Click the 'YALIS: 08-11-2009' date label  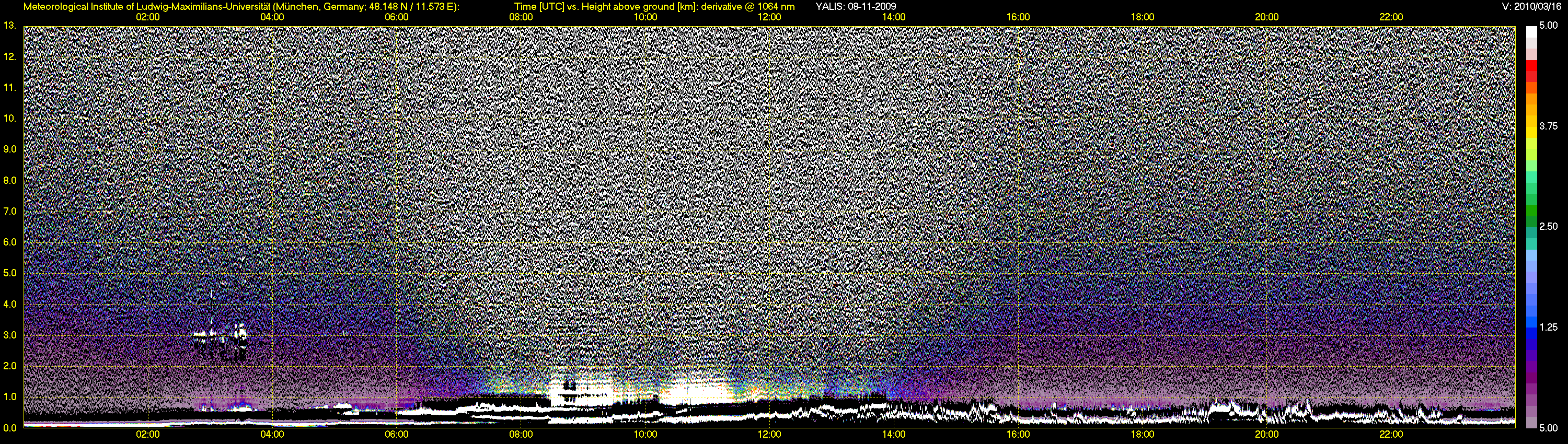[856, 7]
